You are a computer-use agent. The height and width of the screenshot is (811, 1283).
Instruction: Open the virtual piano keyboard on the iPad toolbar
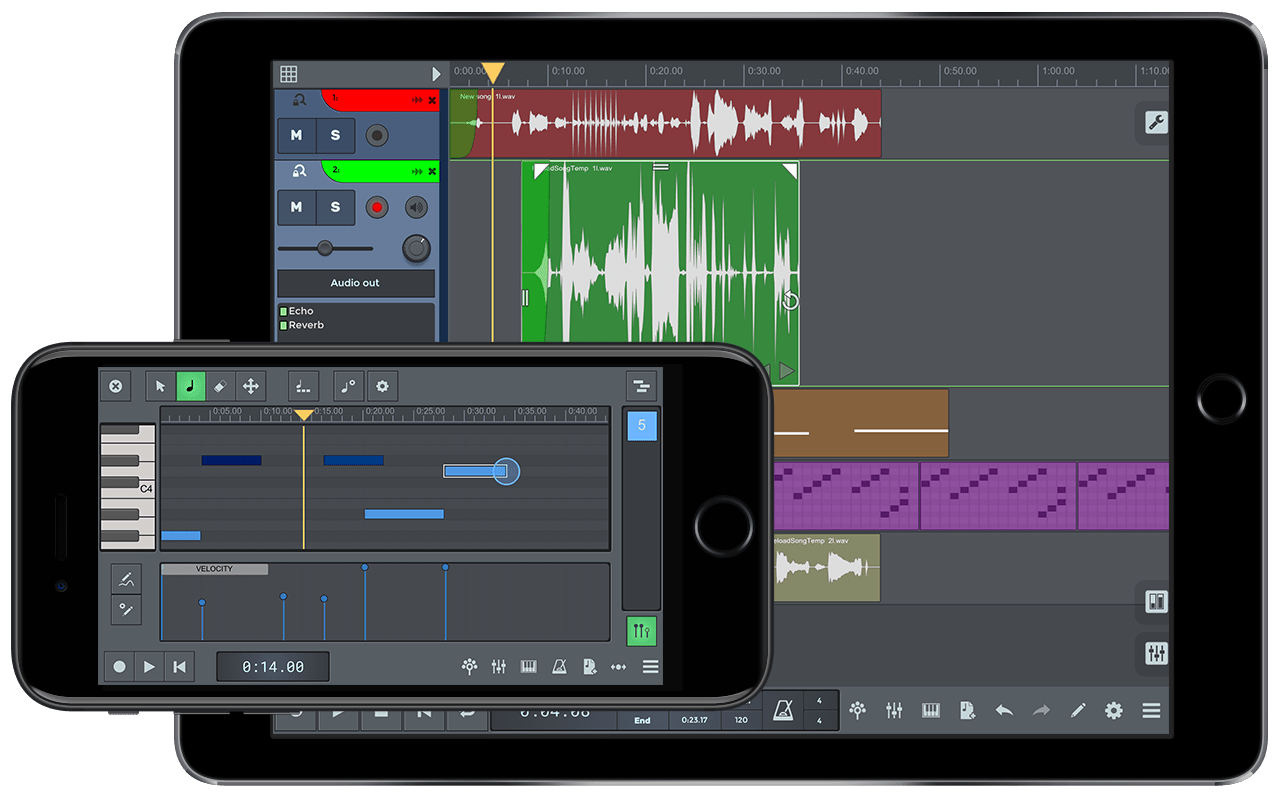tap(930, 710)
